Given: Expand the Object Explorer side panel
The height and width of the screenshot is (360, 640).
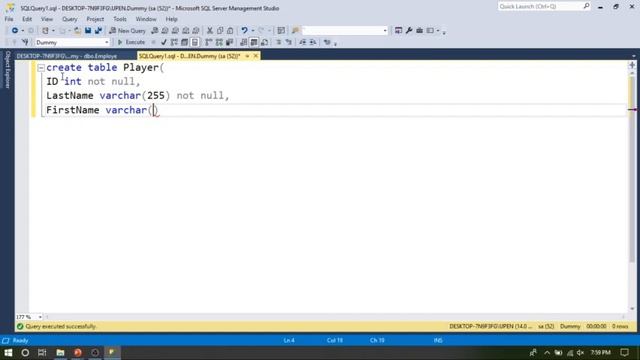Looking at the screenshot, I should point(7,69).
